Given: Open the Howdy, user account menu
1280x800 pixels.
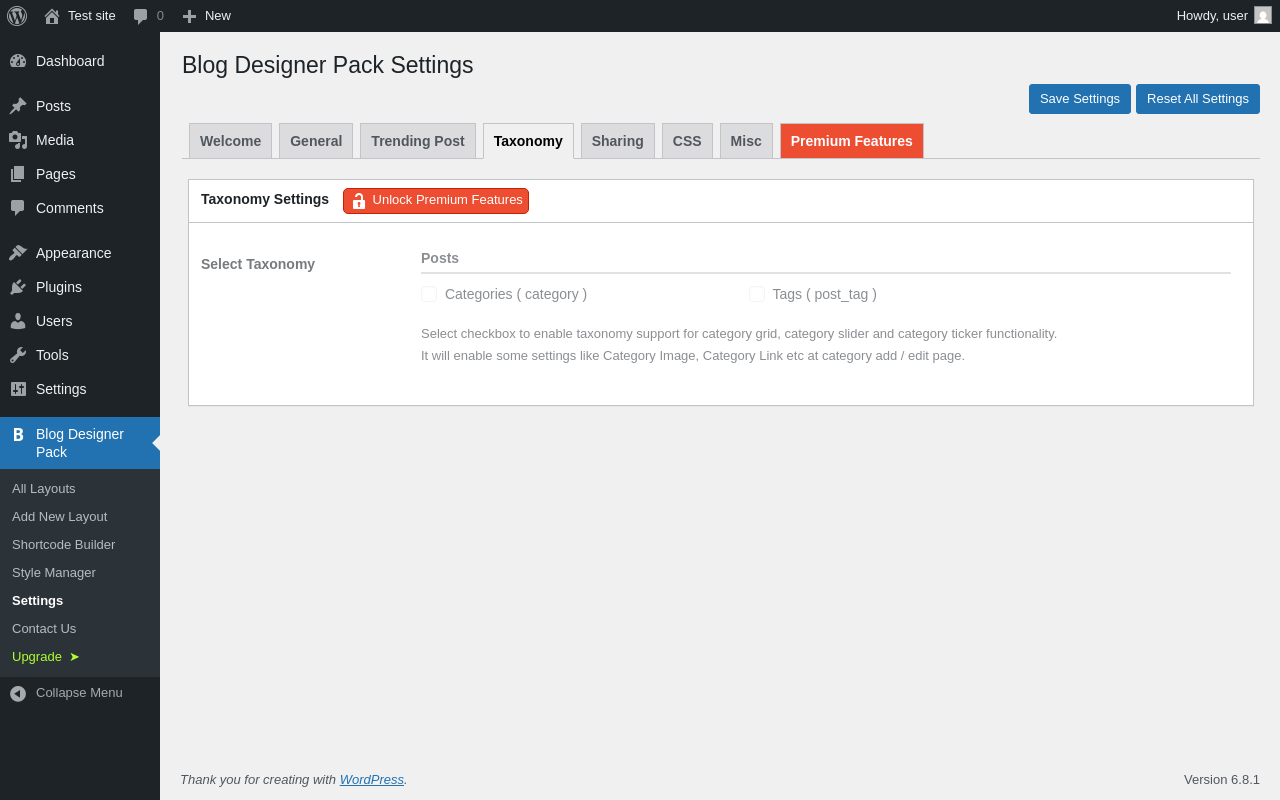Looking at the screenshot, I should coord(1224,16).
